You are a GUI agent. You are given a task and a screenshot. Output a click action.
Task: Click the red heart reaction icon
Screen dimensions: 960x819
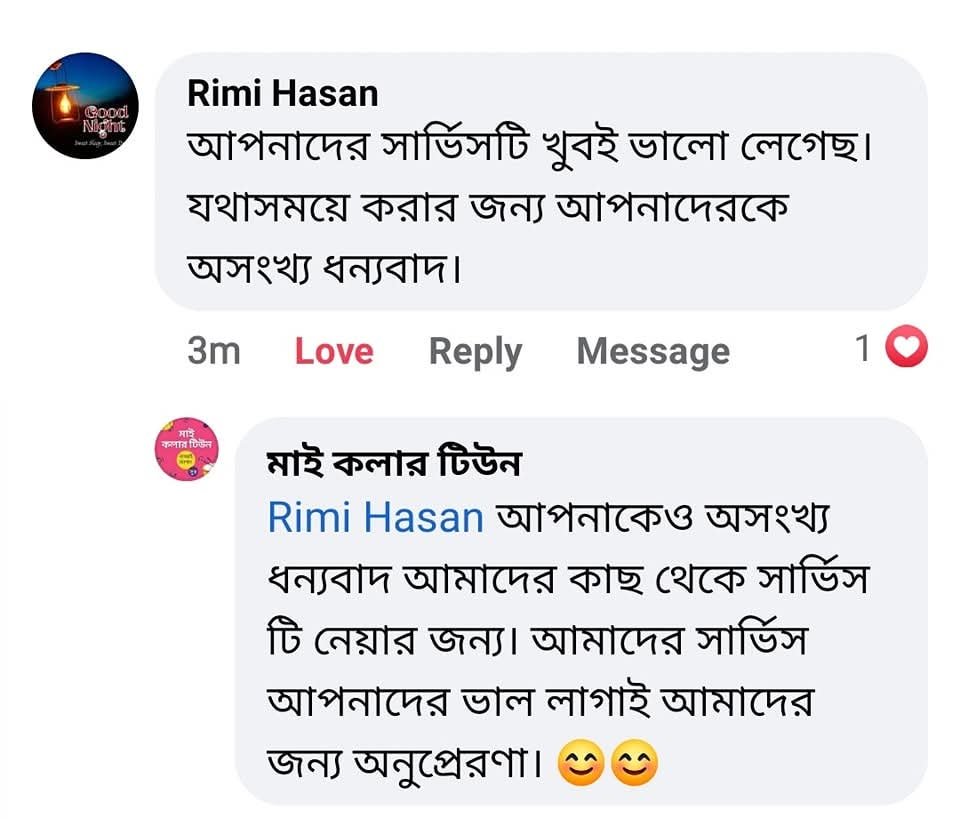pyautogui.click(x=908, y=348)
